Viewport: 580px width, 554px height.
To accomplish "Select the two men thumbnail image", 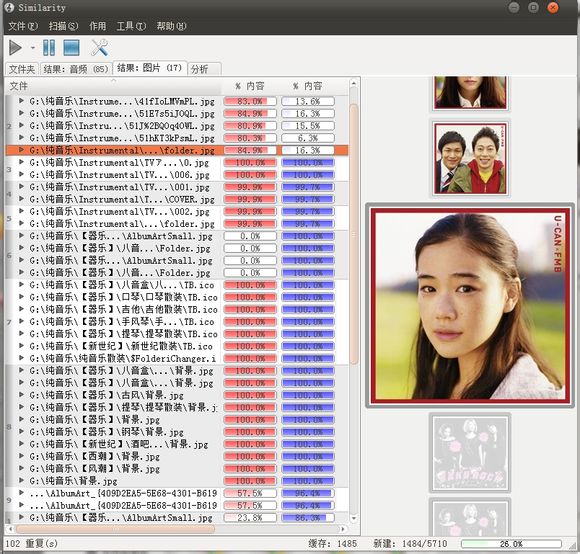I will (470, 158).
